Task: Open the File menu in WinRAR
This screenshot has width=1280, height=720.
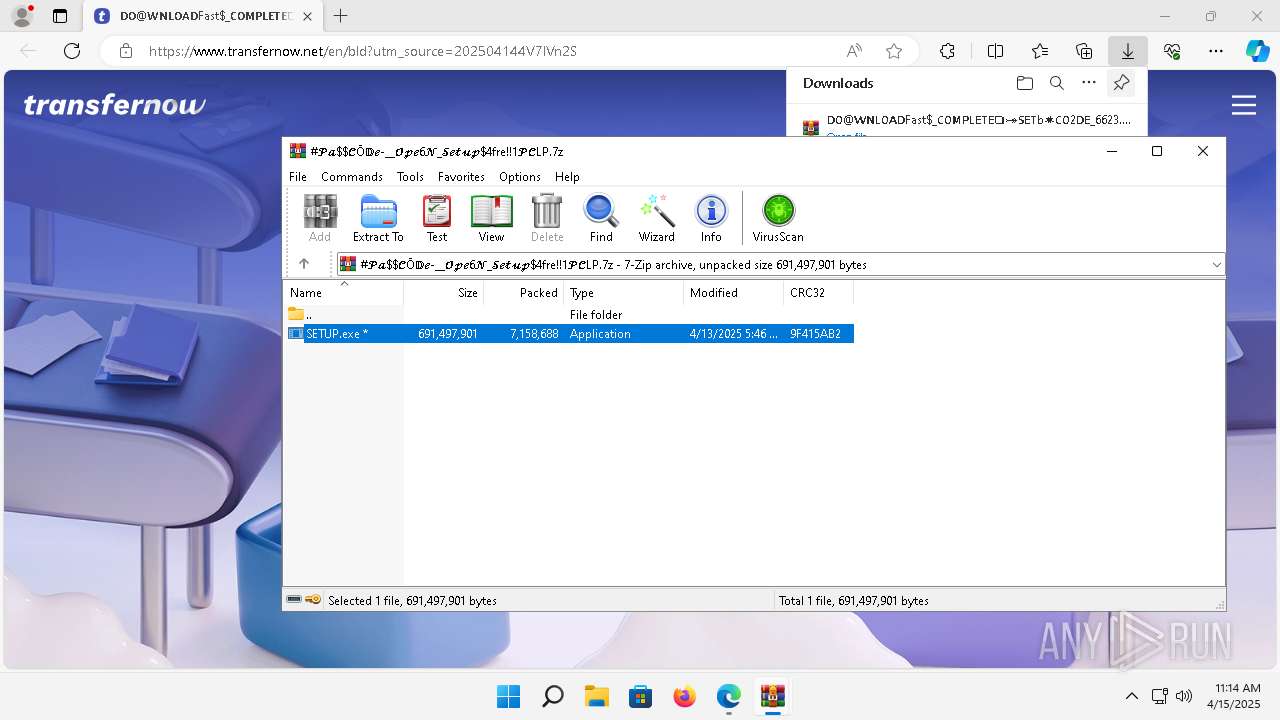Action: 298,176
